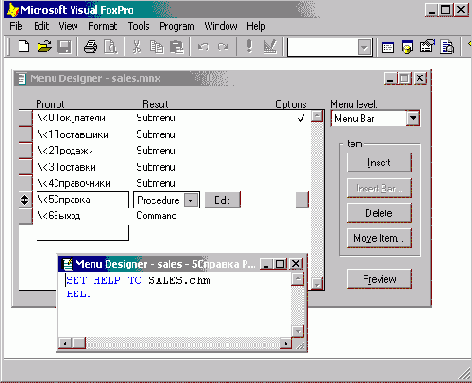This screenshot has width=472, height=383.
Task: Open the Edit menu
Action: point(42,26)
